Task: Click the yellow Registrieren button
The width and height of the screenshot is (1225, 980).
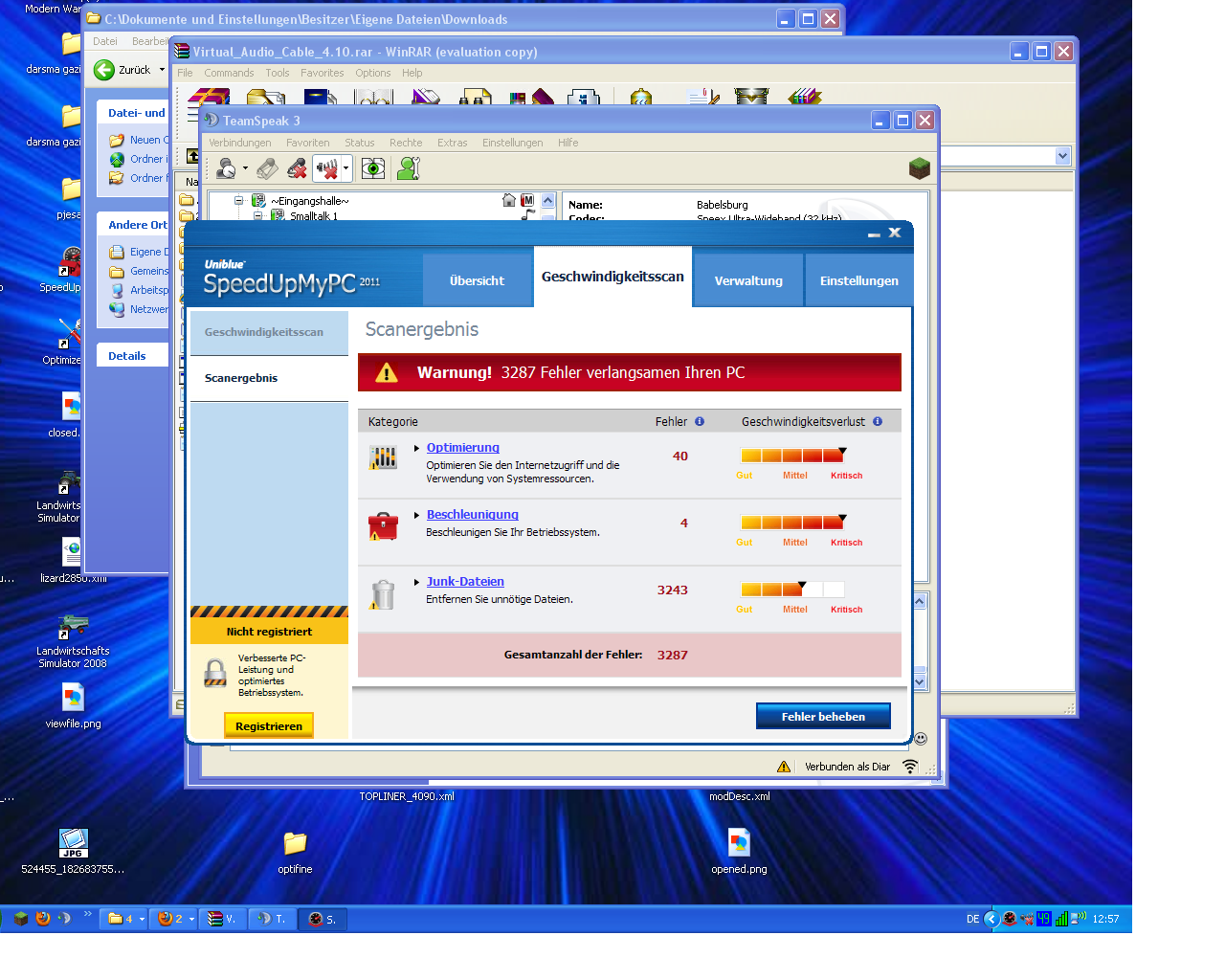Action: (269, 726)
